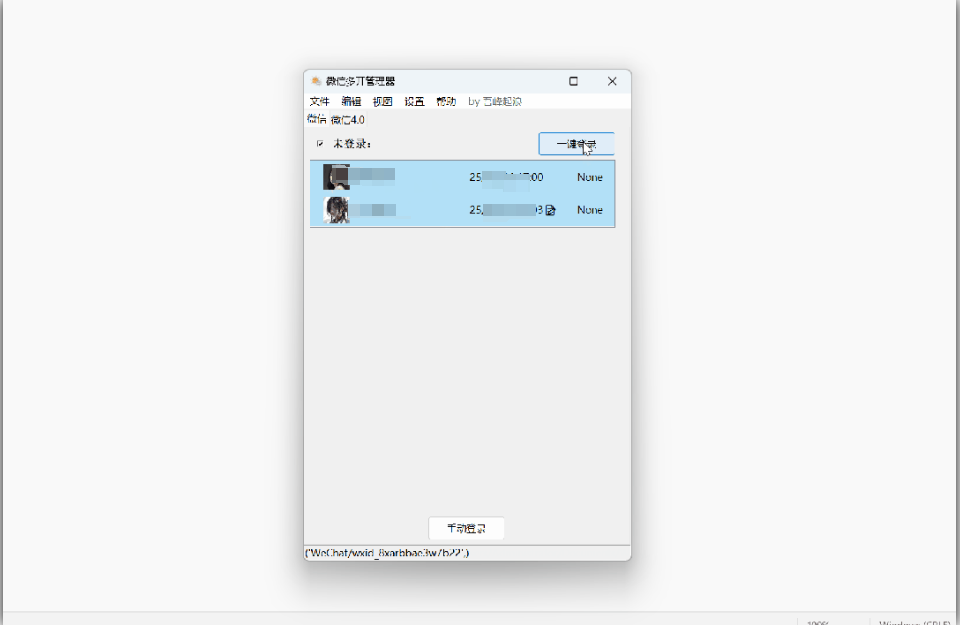Open the 设置 menu
This screenshot has height=625, width=960.
414,102
